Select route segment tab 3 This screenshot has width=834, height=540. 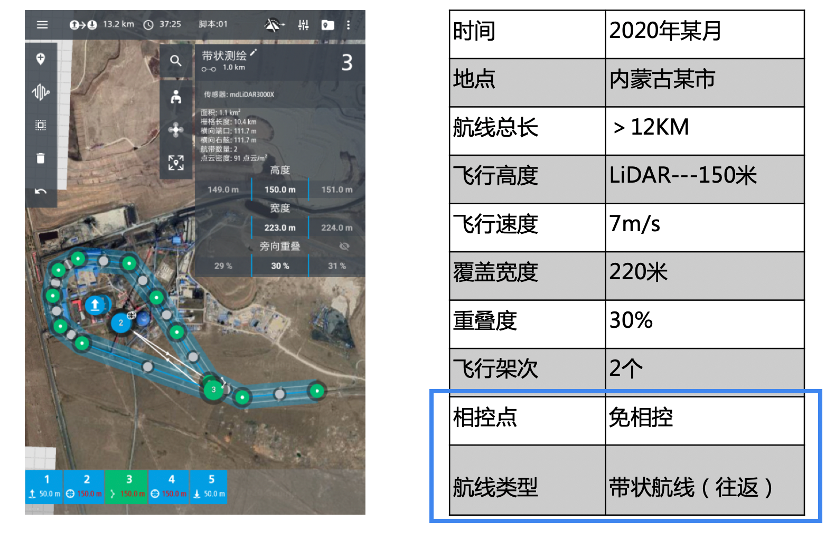click(128, 485)
